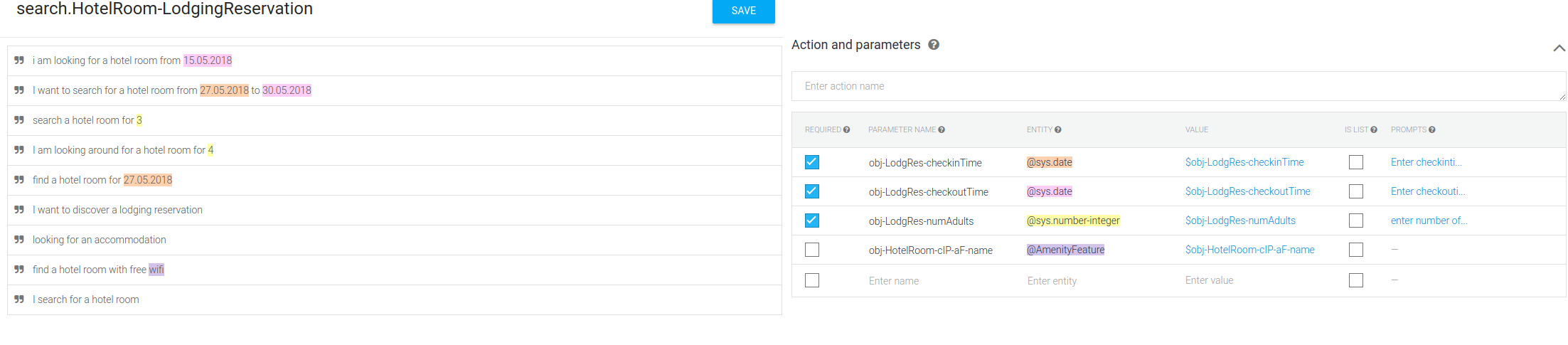Click quote icon of '15.05.2018' training phrase

pyautogui.click(x=19, y=60)
